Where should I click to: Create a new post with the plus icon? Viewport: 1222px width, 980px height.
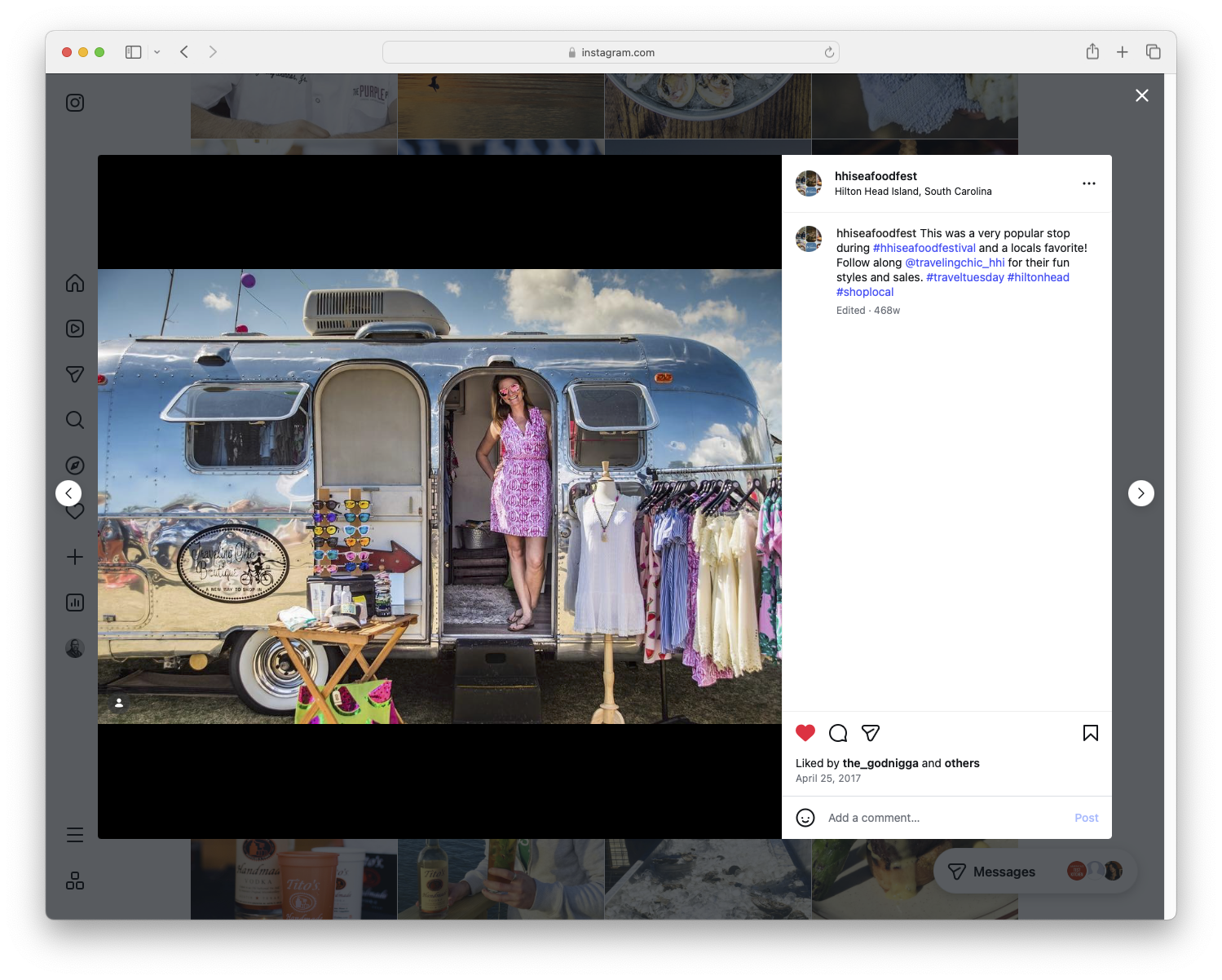(74, 557)
